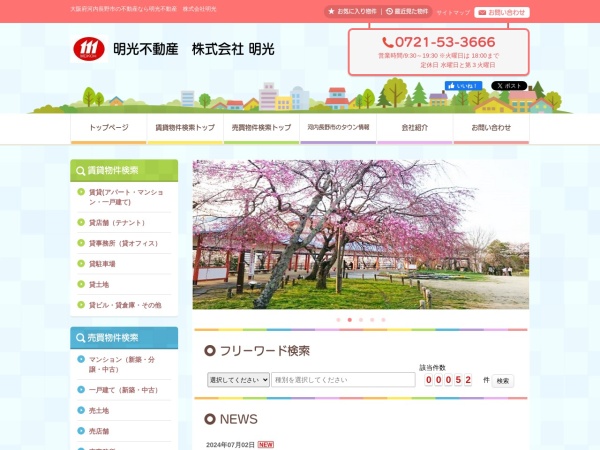The width and height of the screenshot is (600, 450).
Task: Open 売土地 link
Action: pyautogui.click(x=99, y=411)
